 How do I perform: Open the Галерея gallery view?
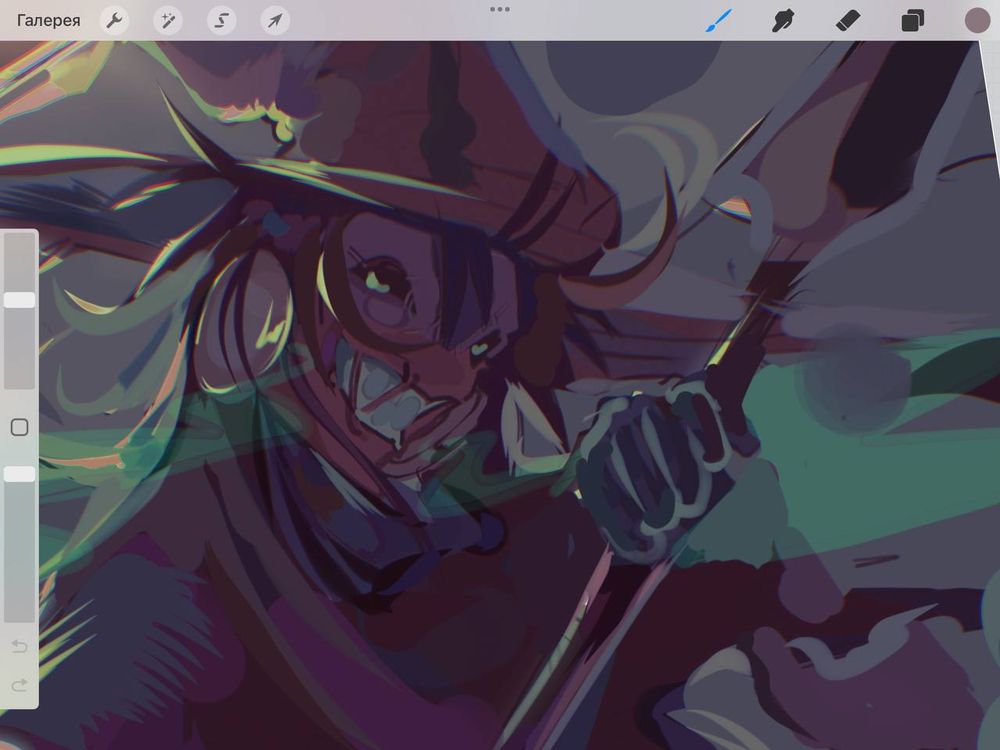(x=48, y=20)
